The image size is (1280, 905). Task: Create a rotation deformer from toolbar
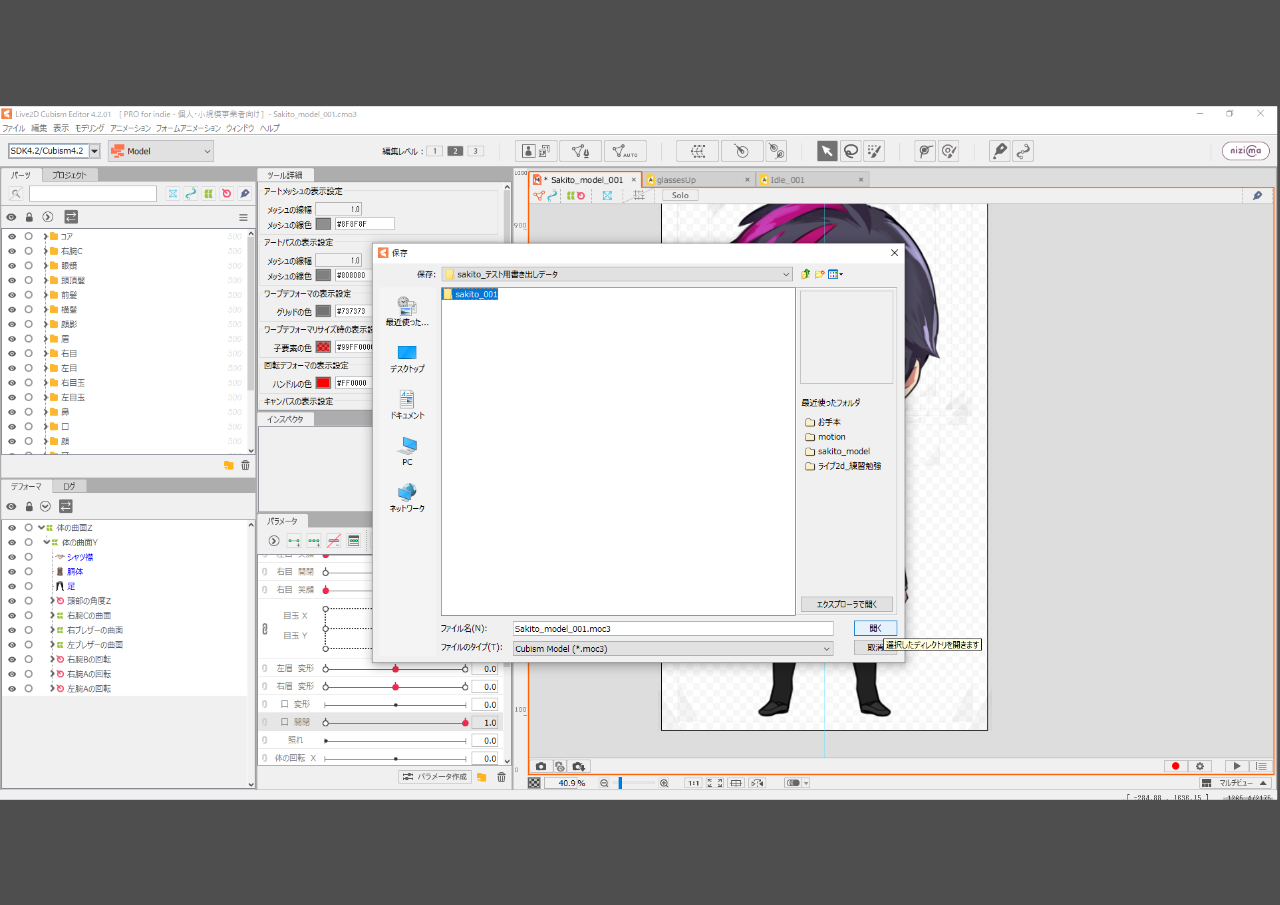point(742,151)
